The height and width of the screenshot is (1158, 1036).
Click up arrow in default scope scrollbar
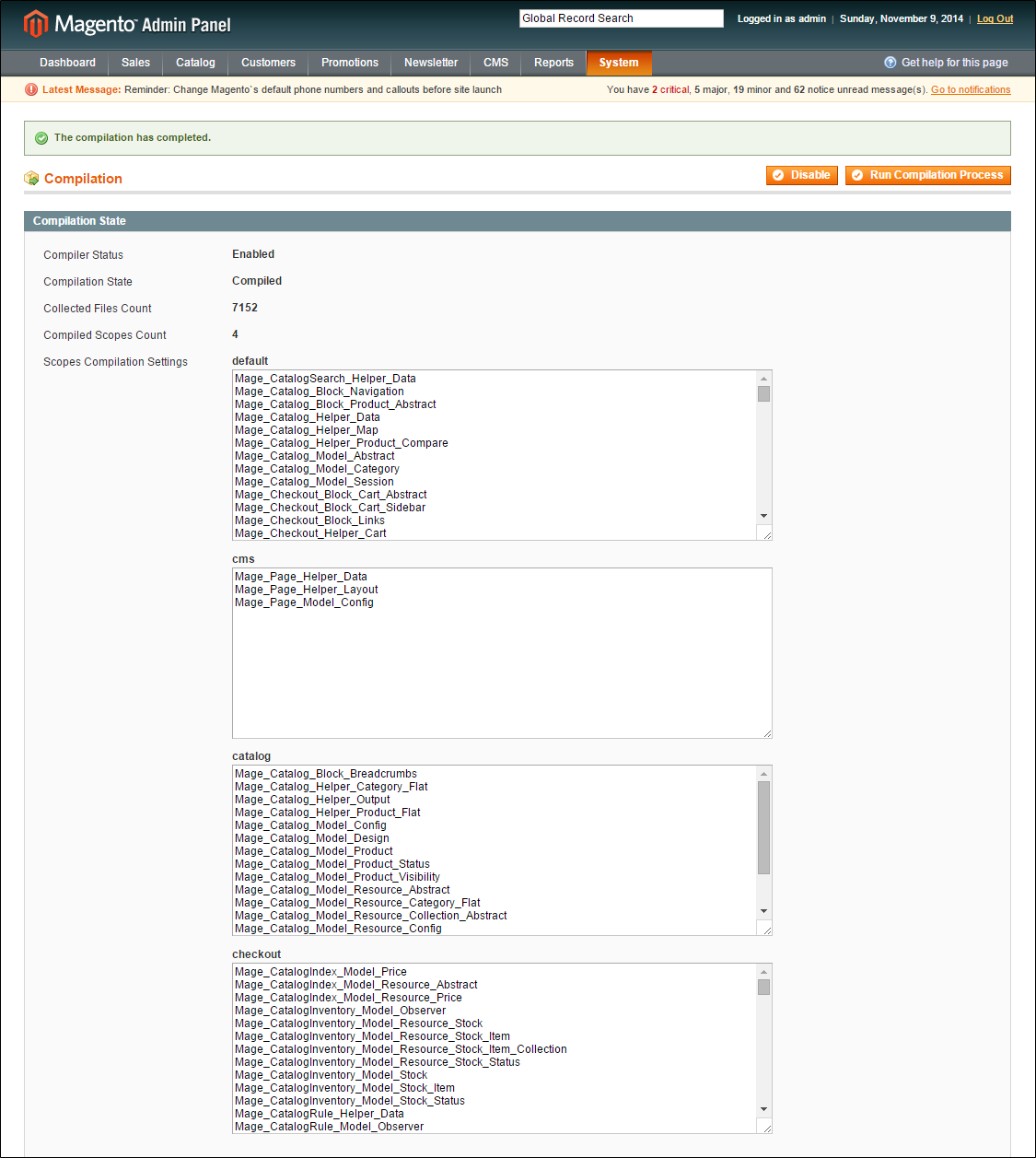point(763,379)
